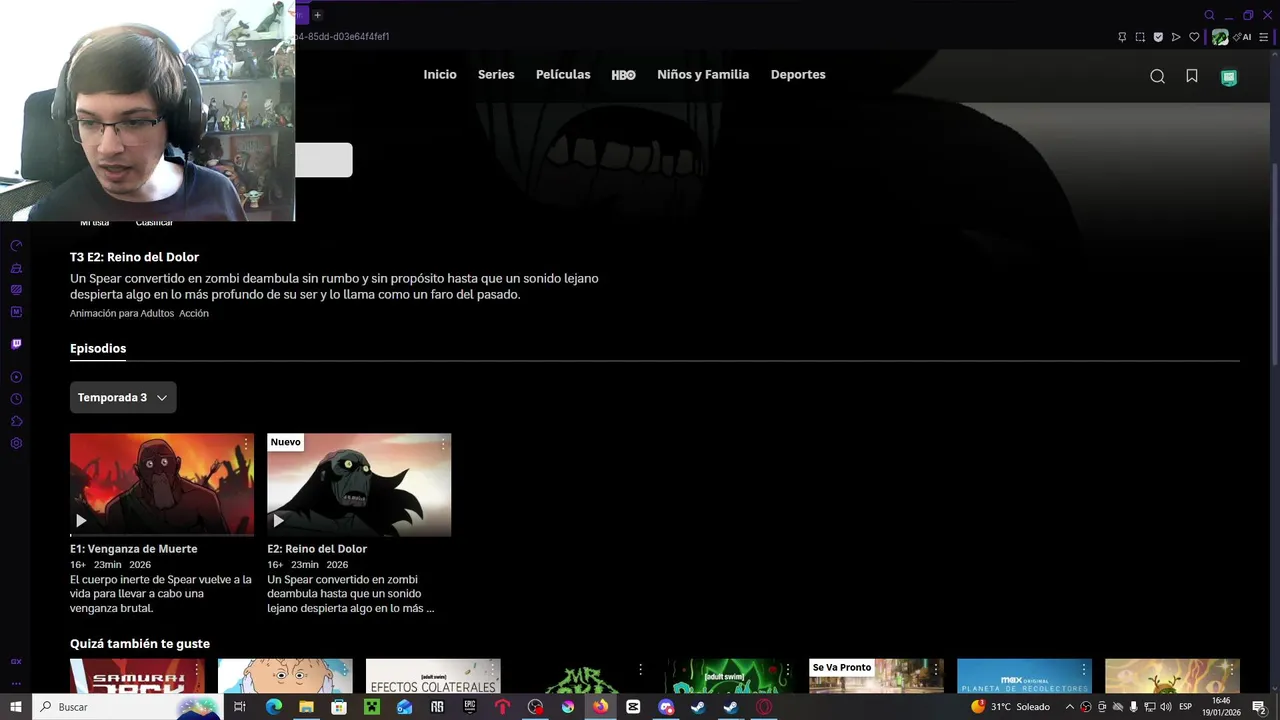
Task: Click the ESP input language indicator
Action: click(x=1185, y=707)
